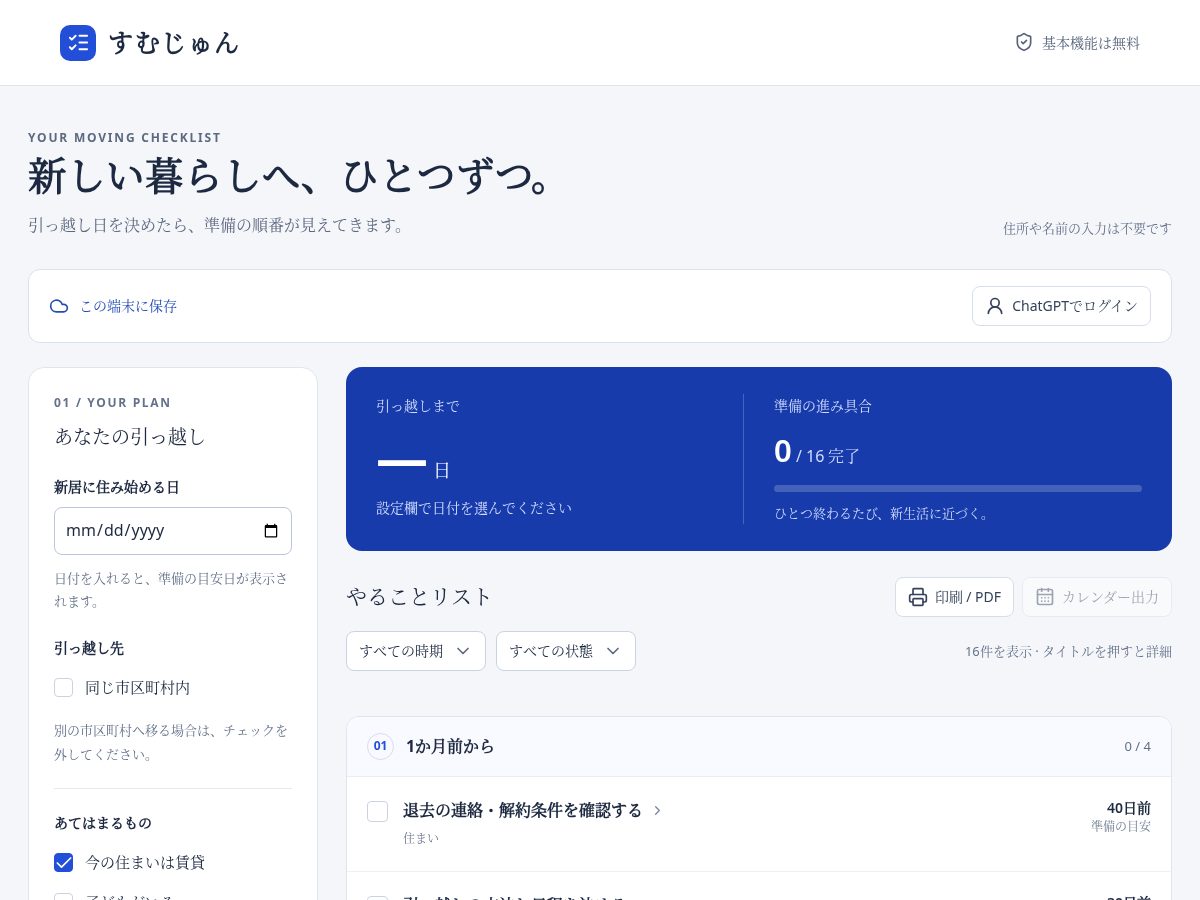1200x900 pixels.
Task: Open the date picker calendar icon
Action: coord(271,531)
